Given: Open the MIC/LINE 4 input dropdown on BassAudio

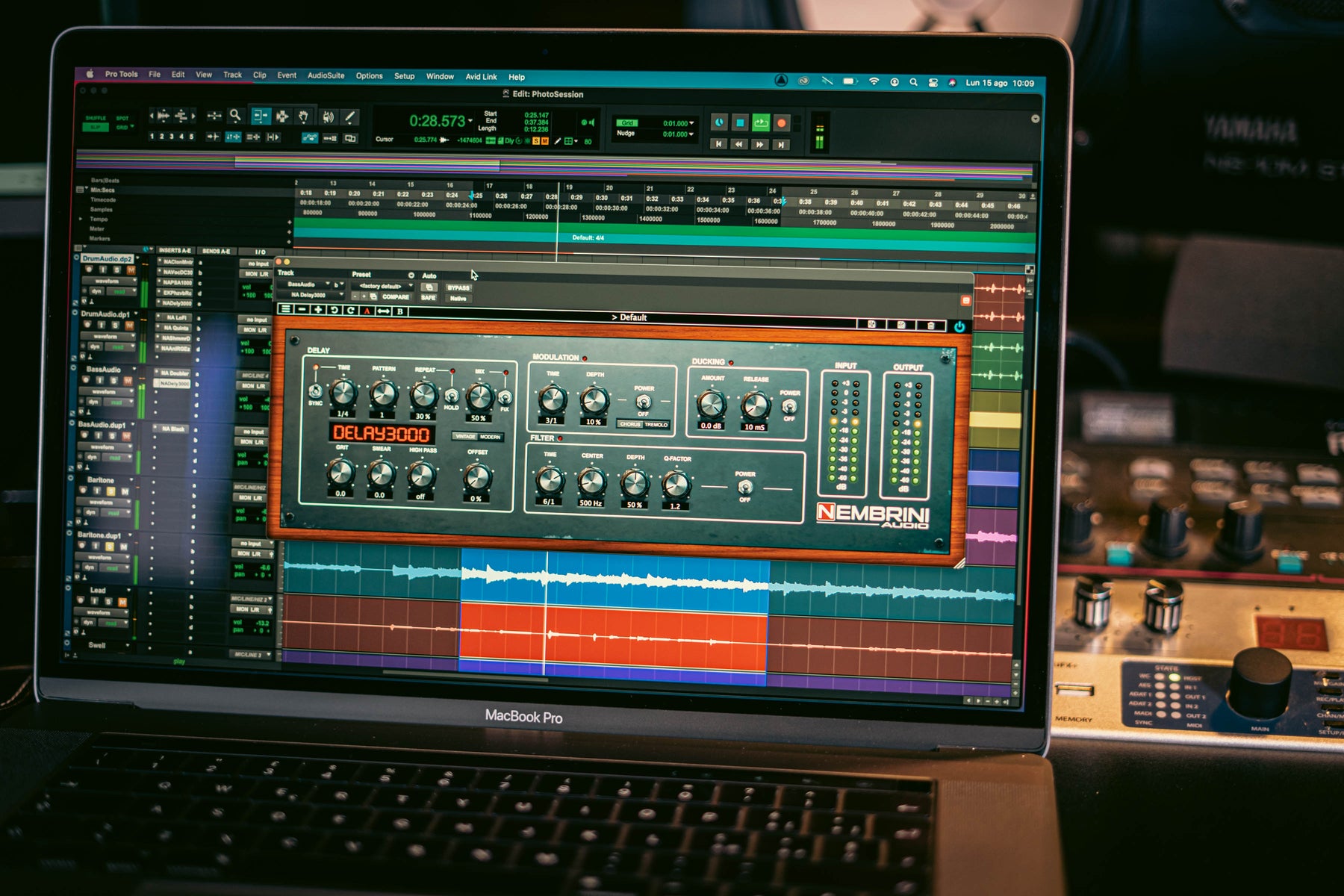Looking at the screenshot, I should pos(254,375).
